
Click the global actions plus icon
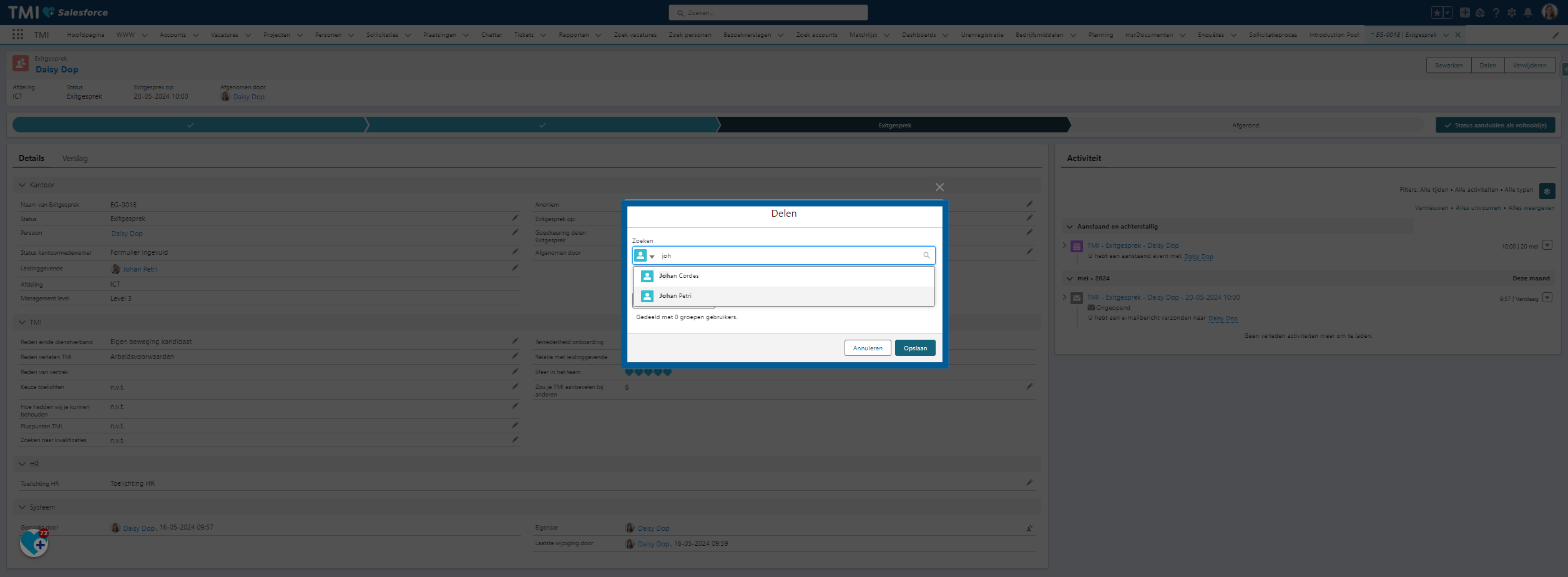pos(1464,12)
